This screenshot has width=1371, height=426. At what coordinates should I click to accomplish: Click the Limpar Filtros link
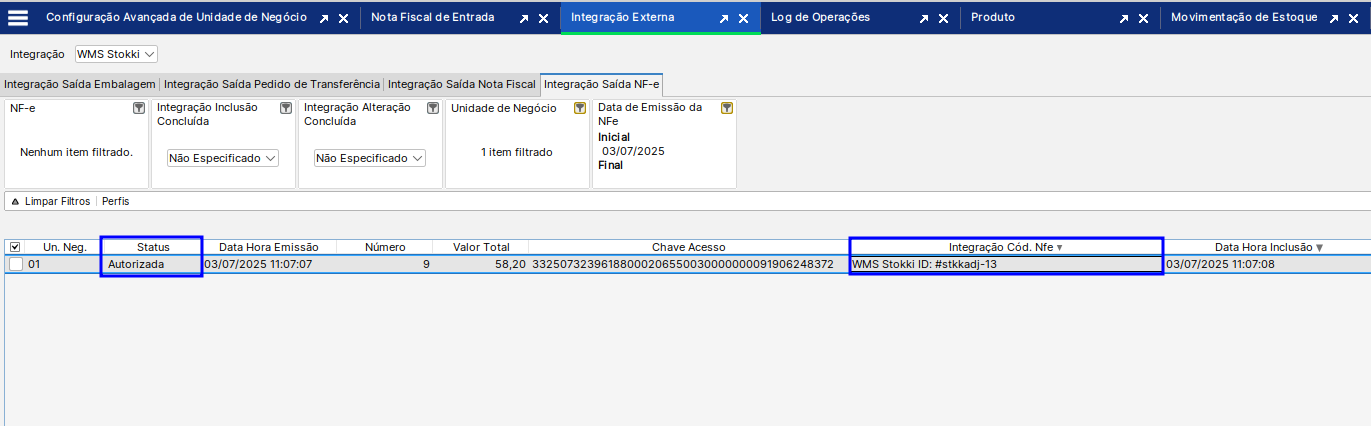pos(57,202)
